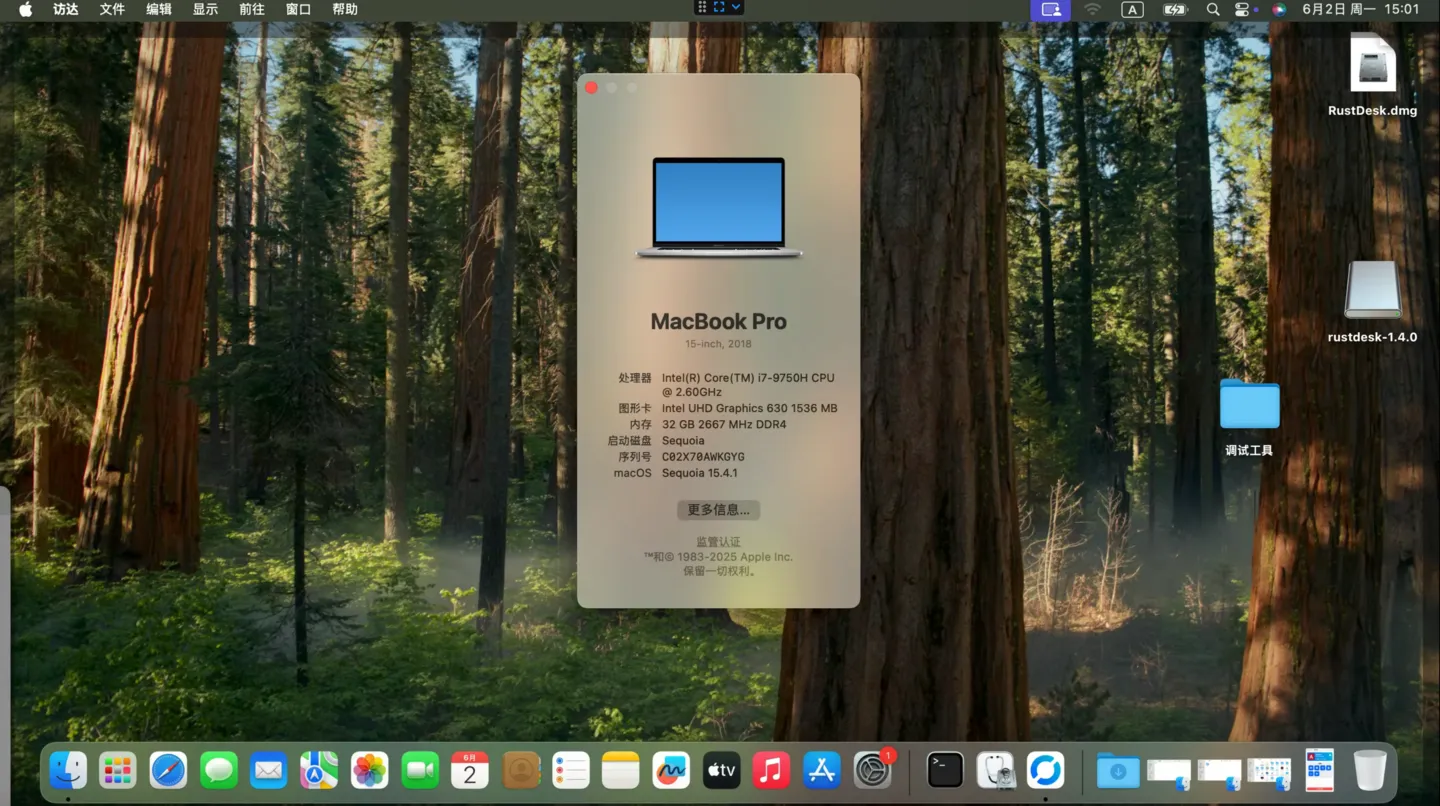Start FaceTime from the Dock
This screenshot has width=1440, height=806.
pyautogui.click(x=419, y=770)
